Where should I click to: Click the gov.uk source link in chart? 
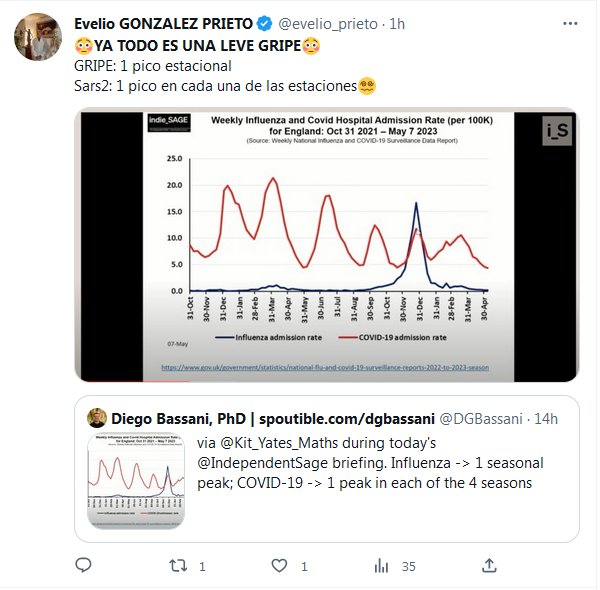324,368
